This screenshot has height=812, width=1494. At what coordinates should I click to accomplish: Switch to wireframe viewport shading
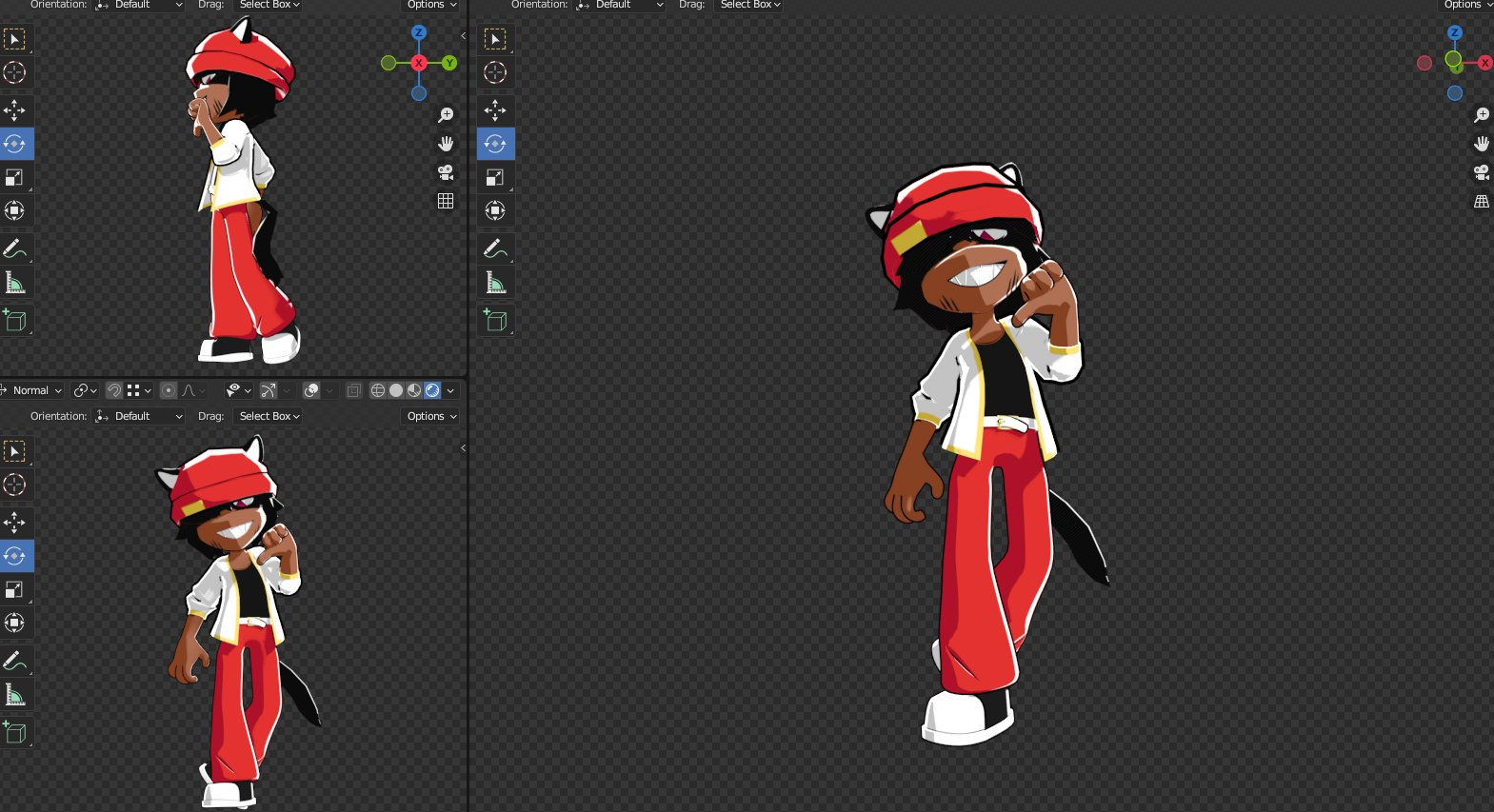(378, 390)
